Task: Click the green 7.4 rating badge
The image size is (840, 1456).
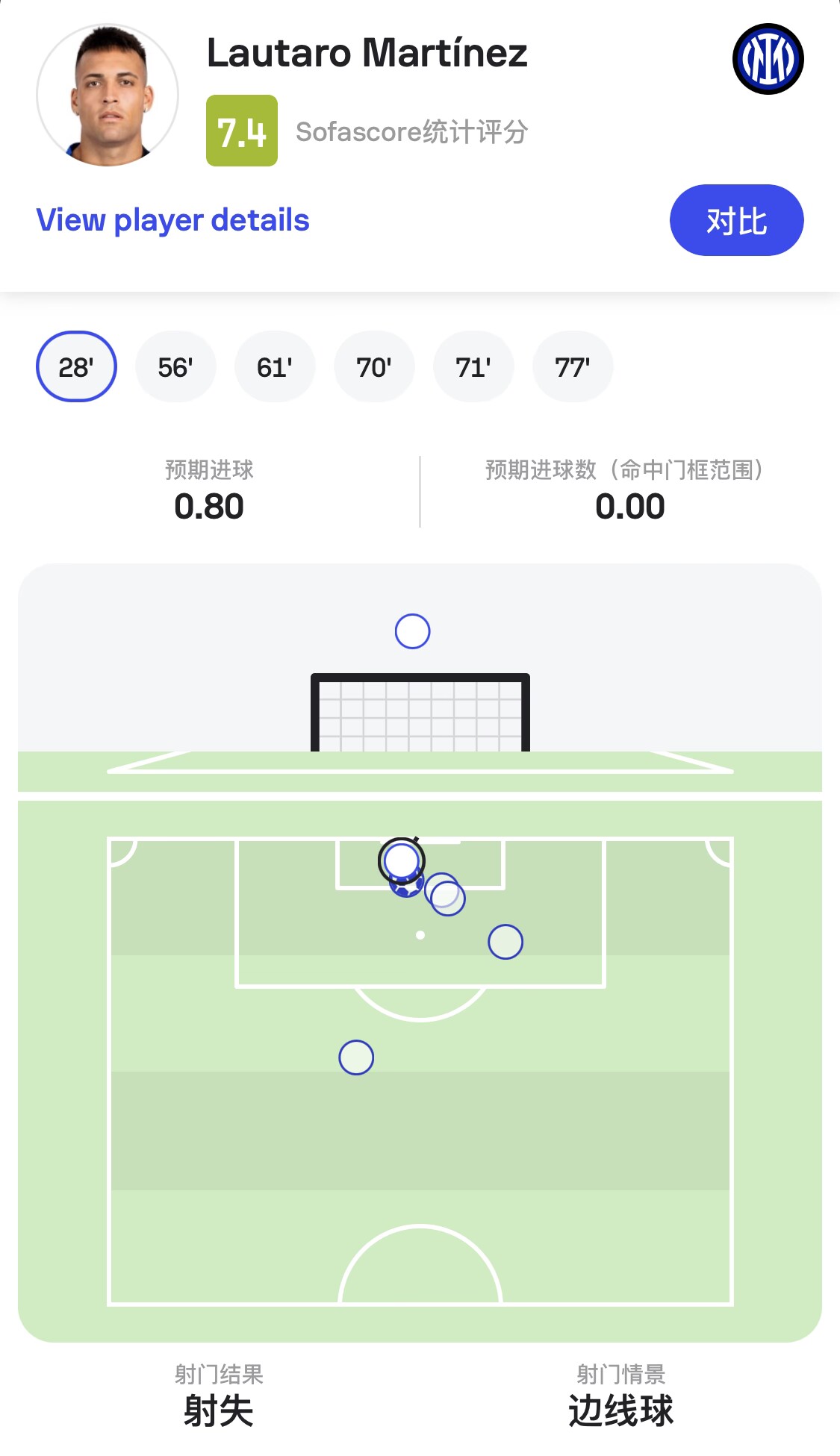Action: (x=241, y=131)
